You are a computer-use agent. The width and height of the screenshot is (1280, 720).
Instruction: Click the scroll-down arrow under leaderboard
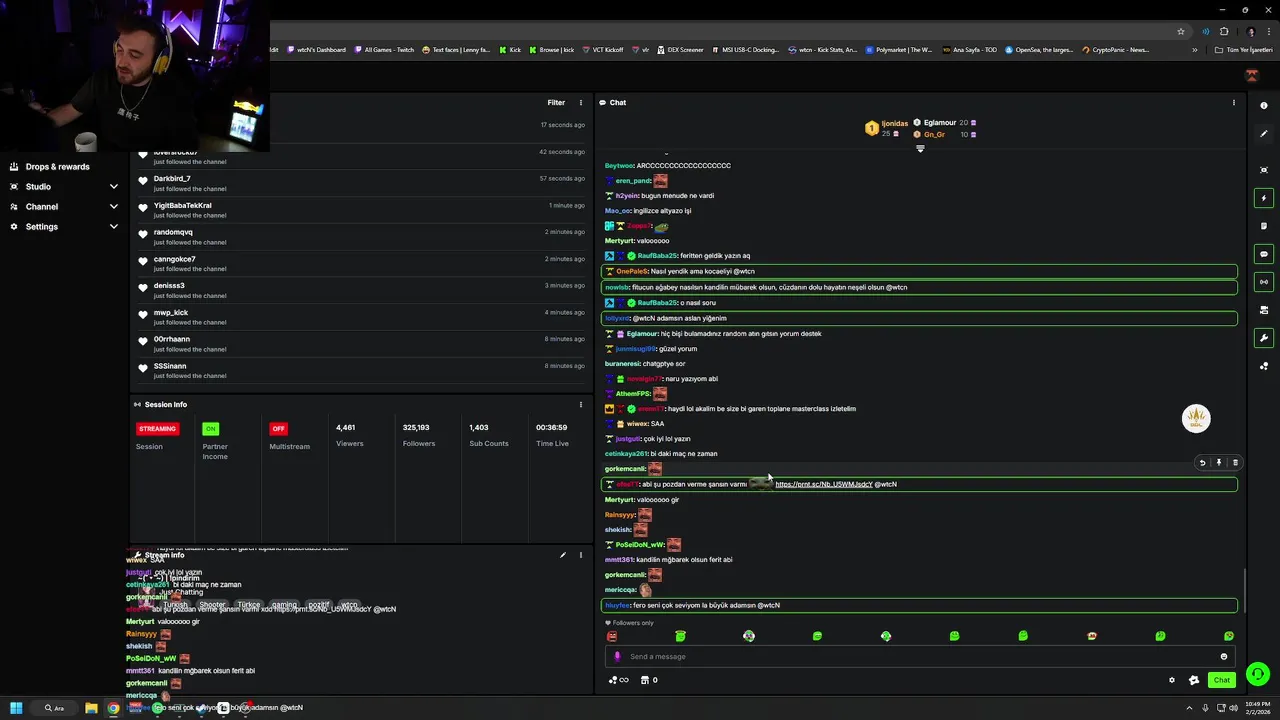920,149
